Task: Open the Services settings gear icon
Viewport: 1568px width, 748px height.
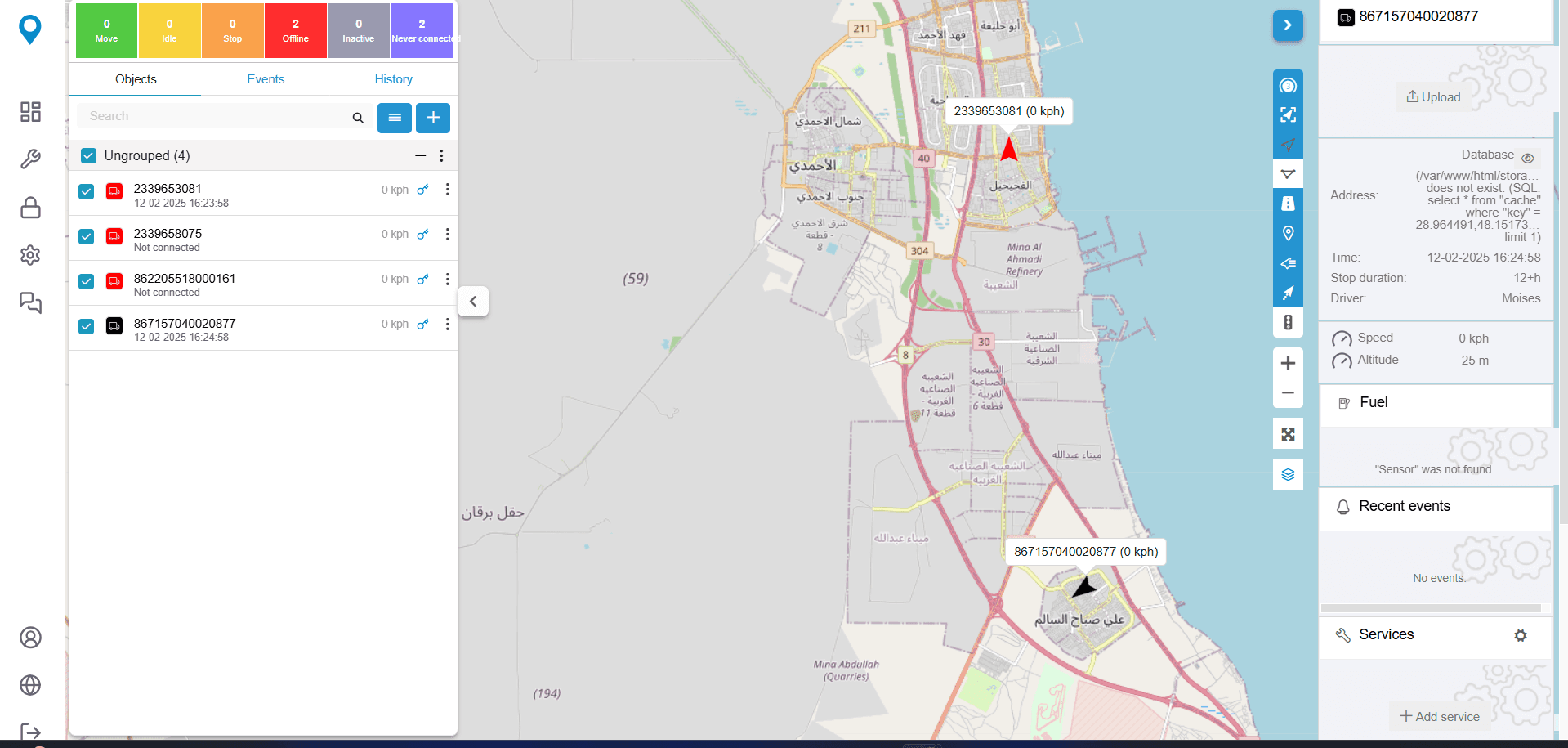Action: pyautogui.click(x=1521, y=635)
